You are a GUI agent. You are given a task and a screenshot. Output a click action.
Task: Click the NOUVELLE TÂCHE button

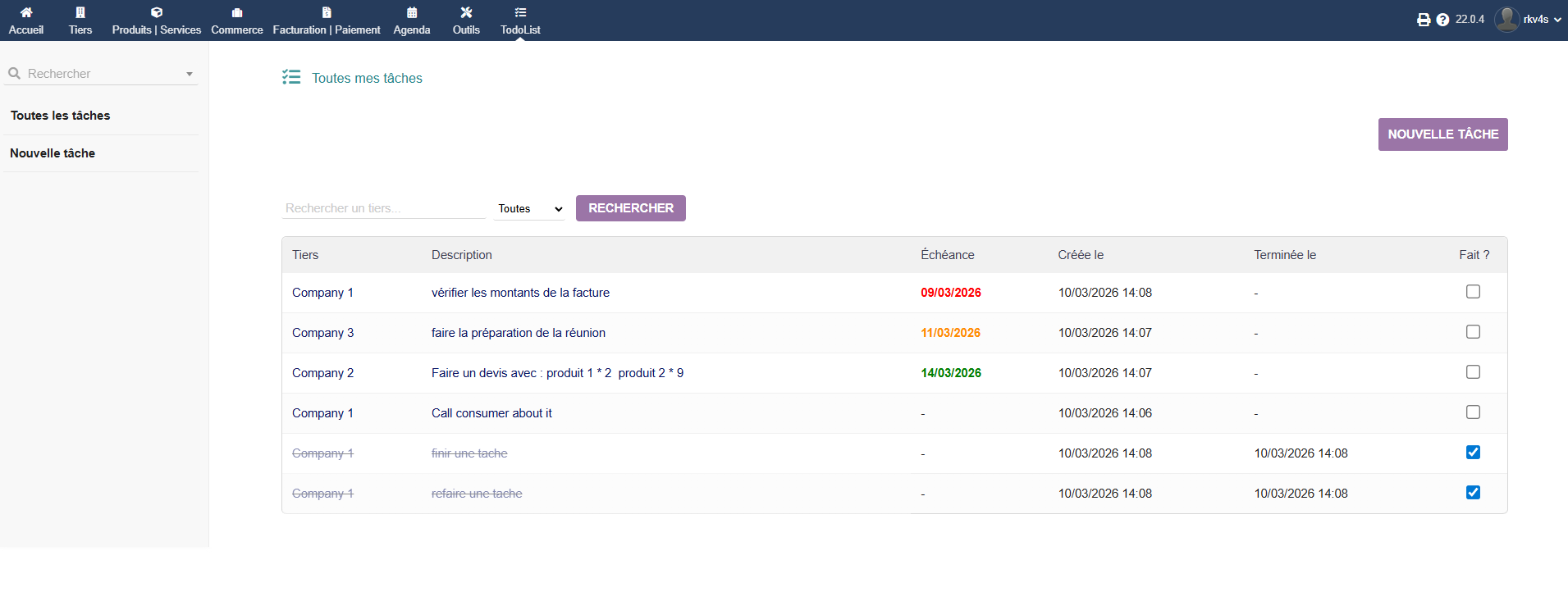coord(1442,134)
